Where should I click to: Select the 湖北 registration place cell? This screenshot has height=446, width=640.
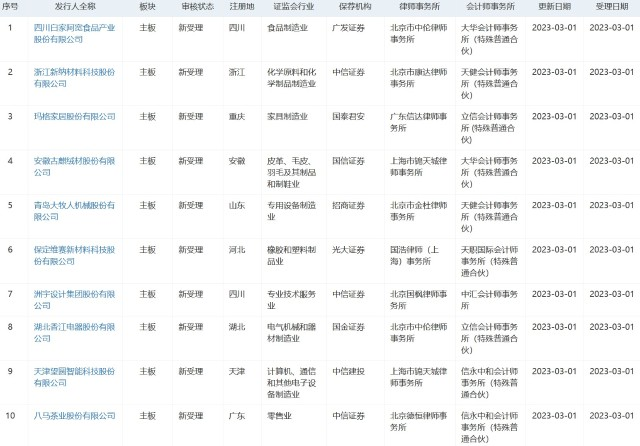[237, 327]
